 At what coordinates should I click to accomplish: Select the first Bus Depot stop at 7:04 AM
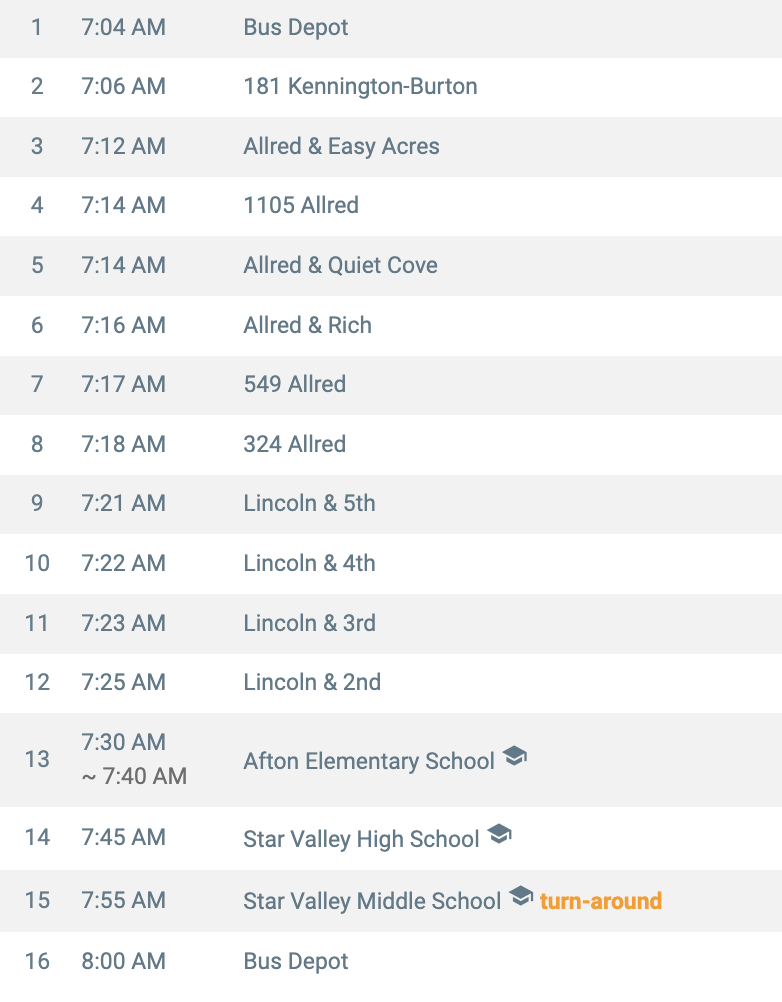296,28
